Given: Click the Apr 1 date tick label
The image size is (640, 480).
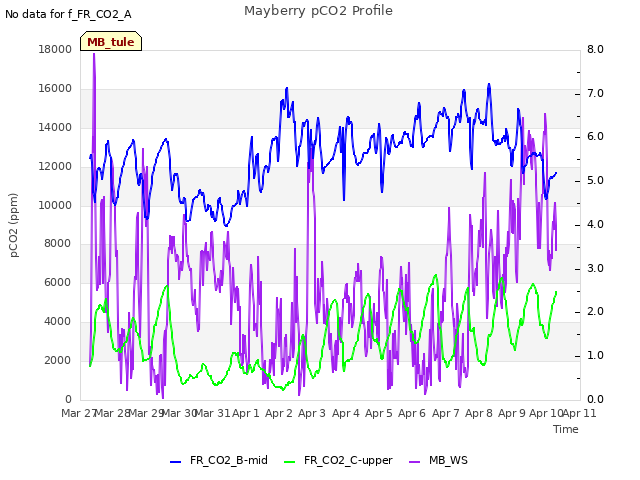Looking at the screenshot, I should (x=246, y=413).
